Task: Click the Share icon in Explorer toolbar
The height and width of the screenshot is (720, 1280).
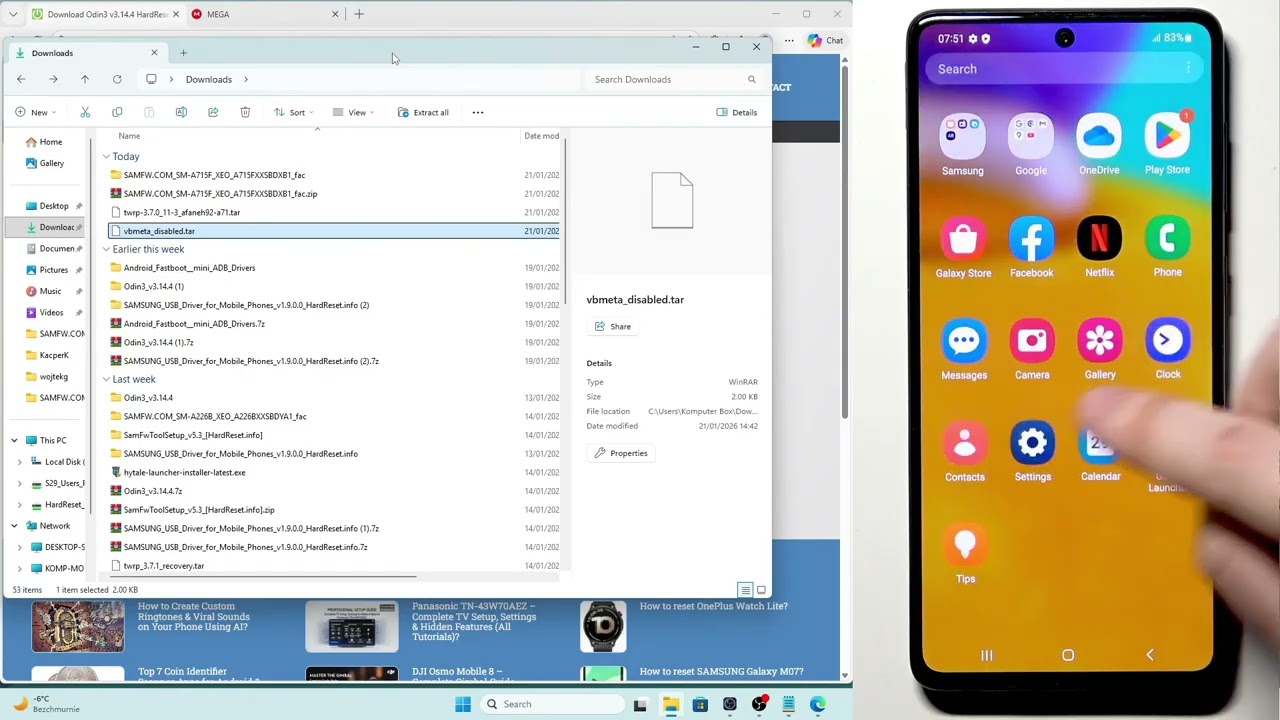Action: pos(213,112)
